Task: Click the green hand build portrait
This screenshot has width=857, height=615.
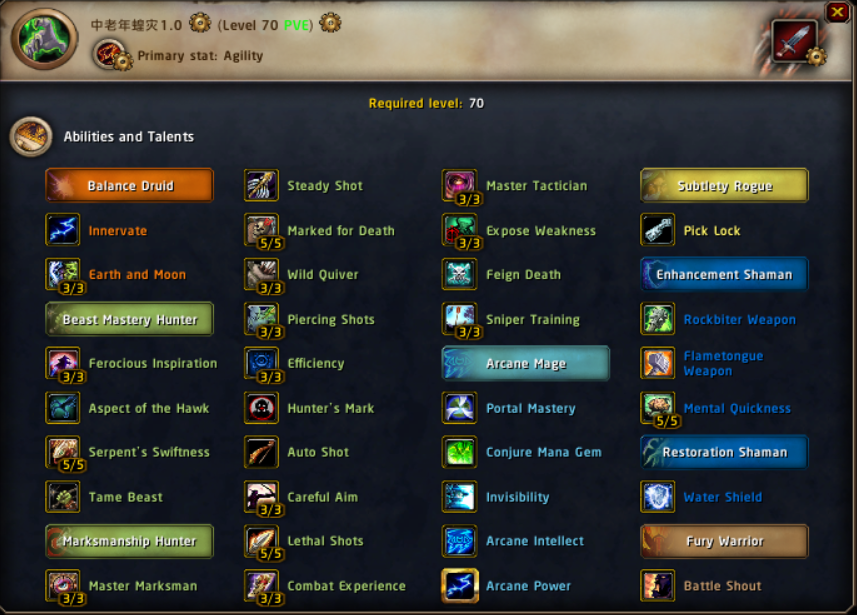Action: [x=44, y=38]
